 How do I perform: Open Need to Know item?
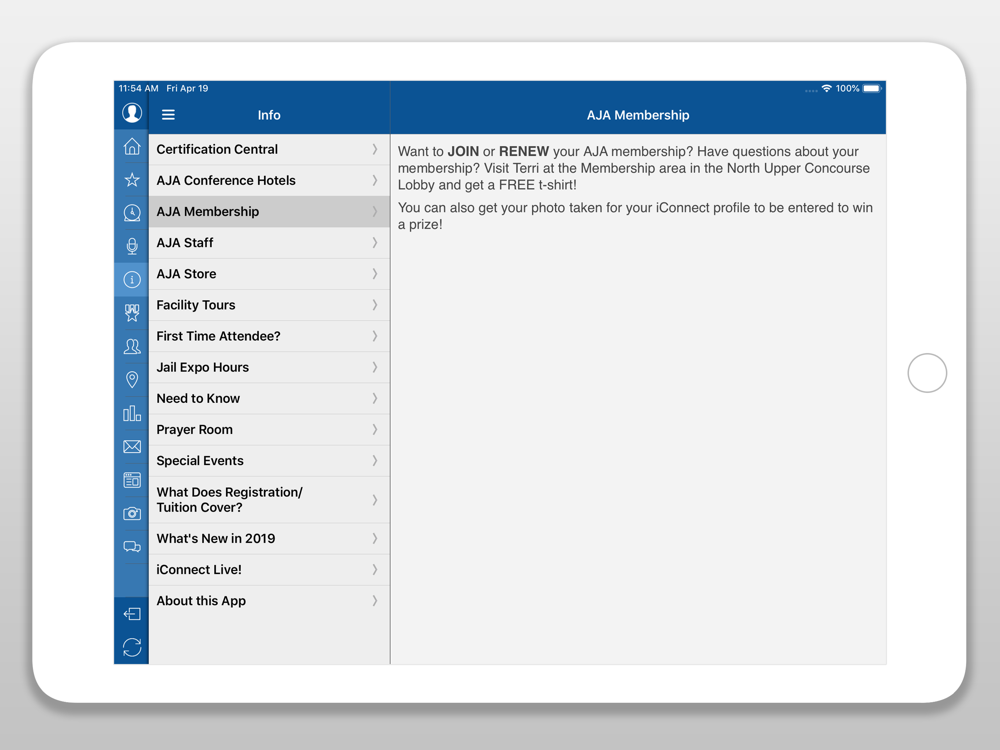(269, 399)
